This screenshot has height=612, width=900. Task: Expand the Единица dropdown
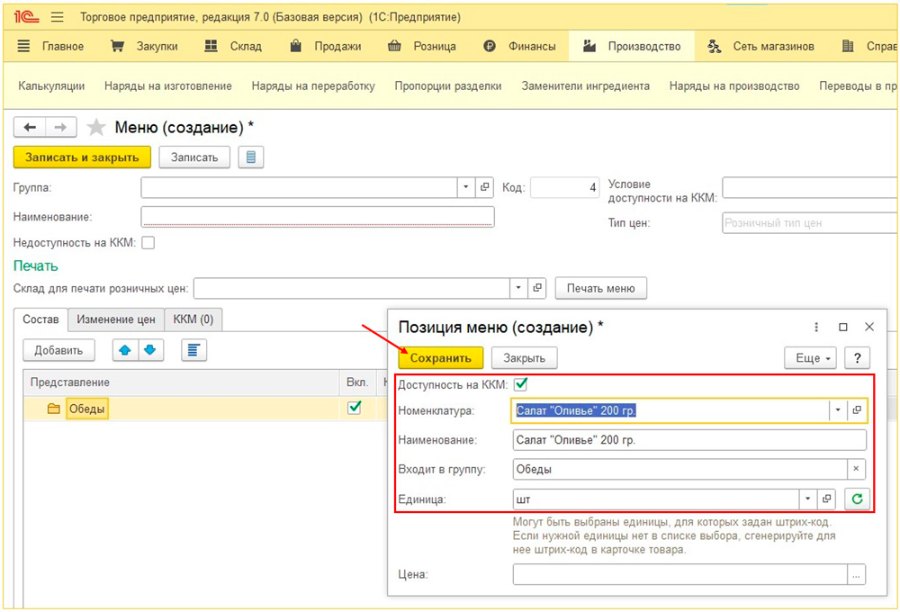click(x=808, y=499)
